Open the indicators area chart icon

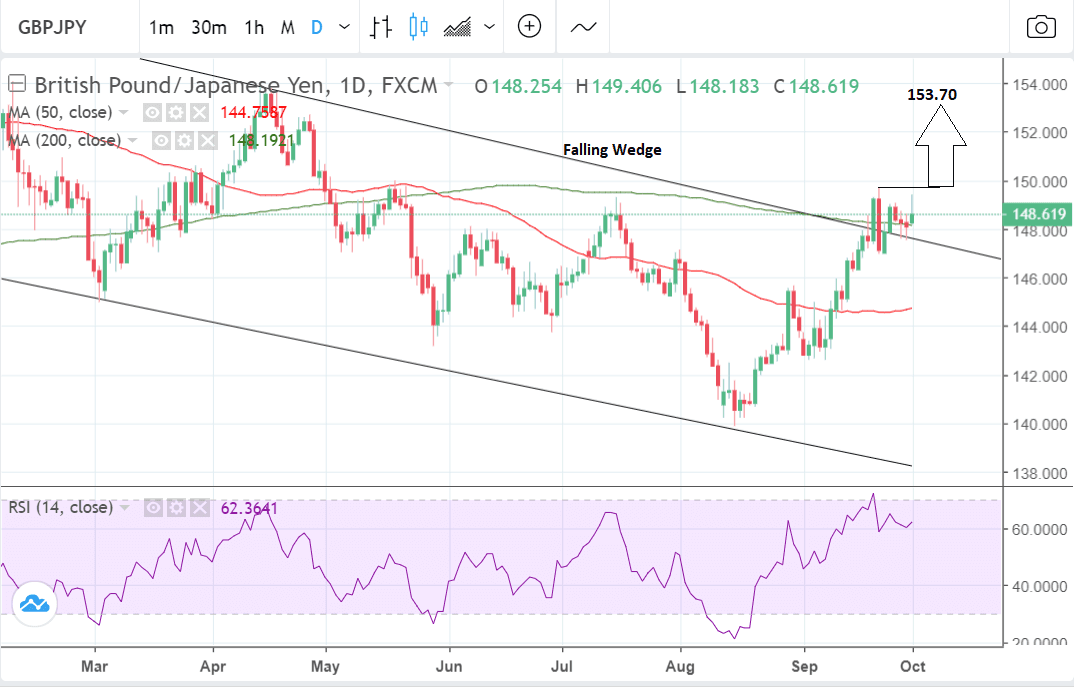[459, 27]
